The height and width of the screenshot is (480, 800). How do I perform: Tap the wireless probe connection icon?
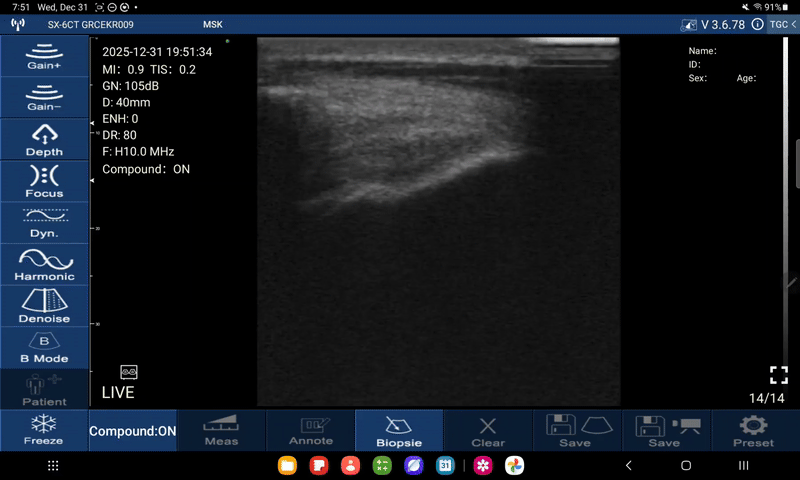coord(18,24)
